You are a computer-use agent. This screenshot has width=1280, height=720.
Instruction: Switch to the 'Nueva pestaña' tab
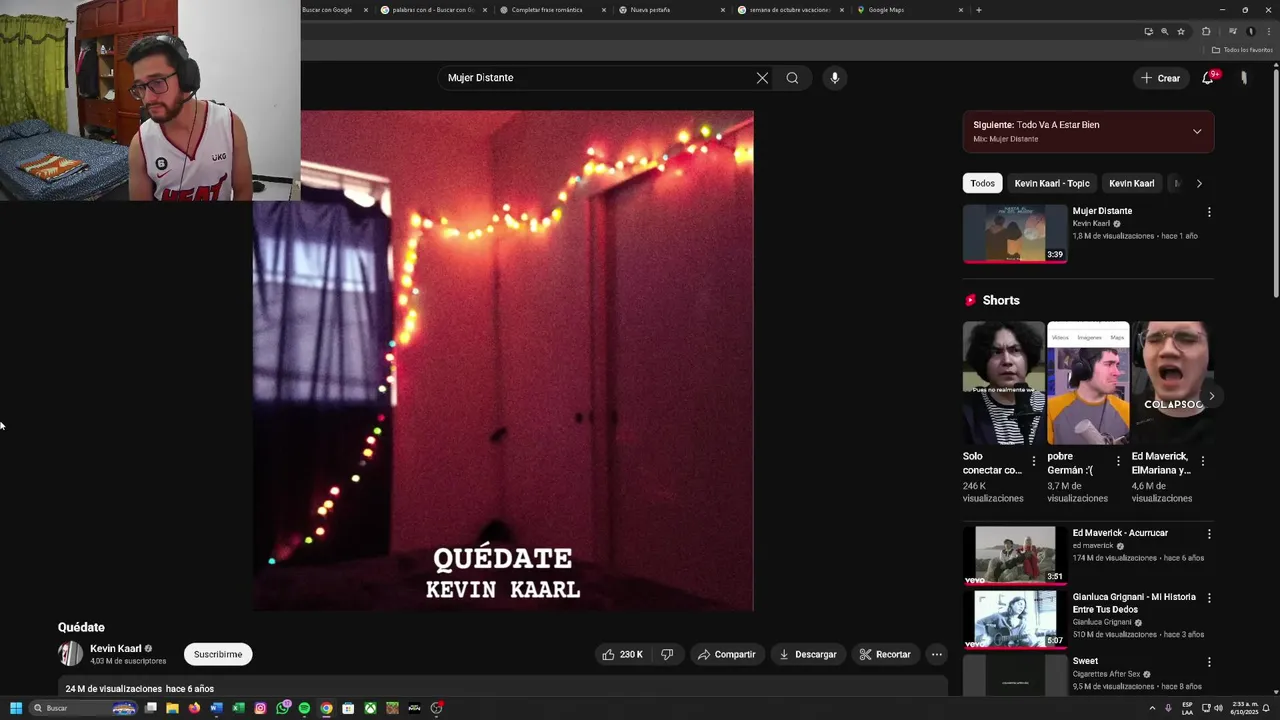pyautogui.click(x=672, y=10)
